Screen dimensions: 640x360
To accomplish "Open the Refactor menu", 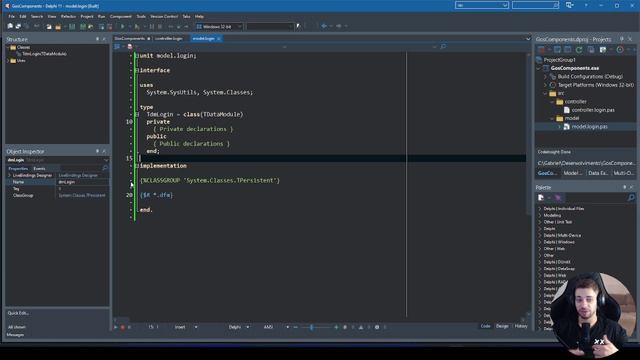I will pyautogui.click(x=69, y=16).
